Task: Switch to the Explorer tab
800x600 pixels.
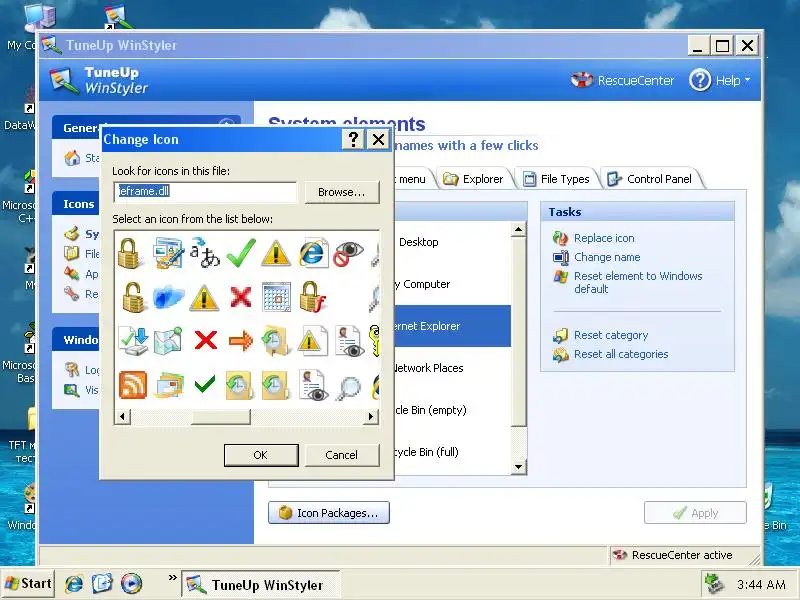Action: point(473,179)
